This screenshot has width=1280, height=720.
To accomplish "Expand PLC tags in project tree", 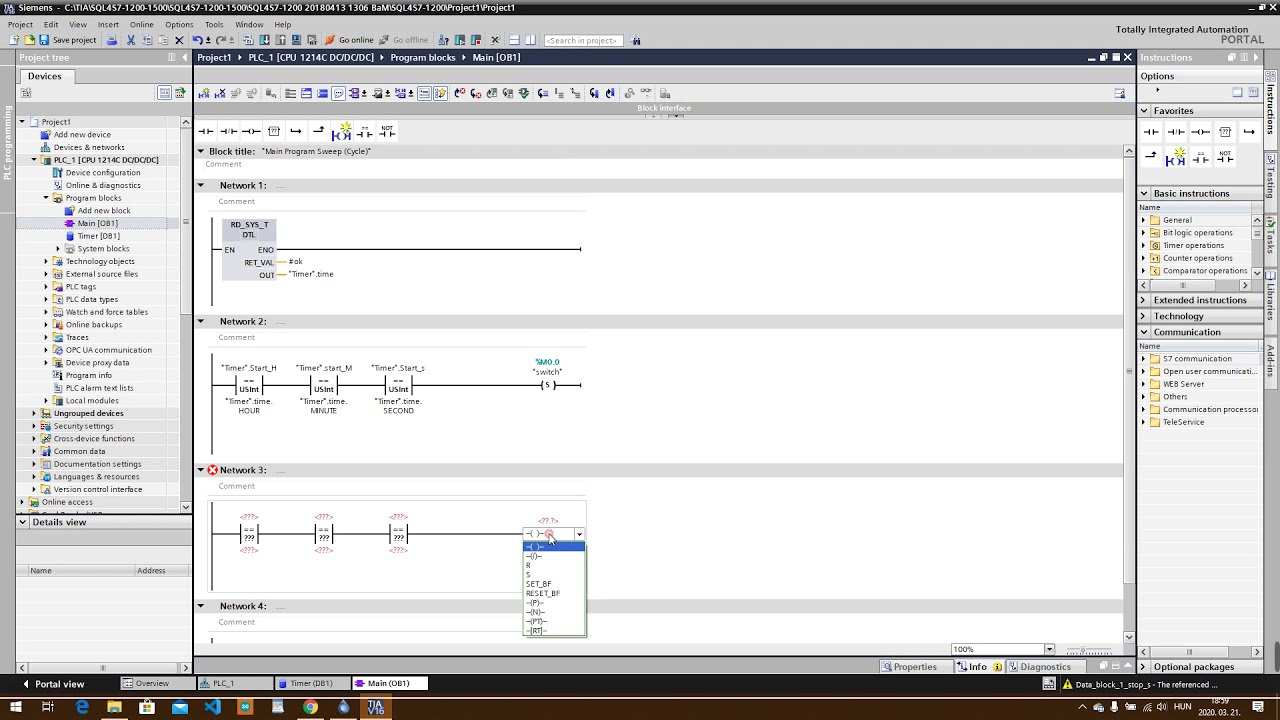I will point(45,287).
